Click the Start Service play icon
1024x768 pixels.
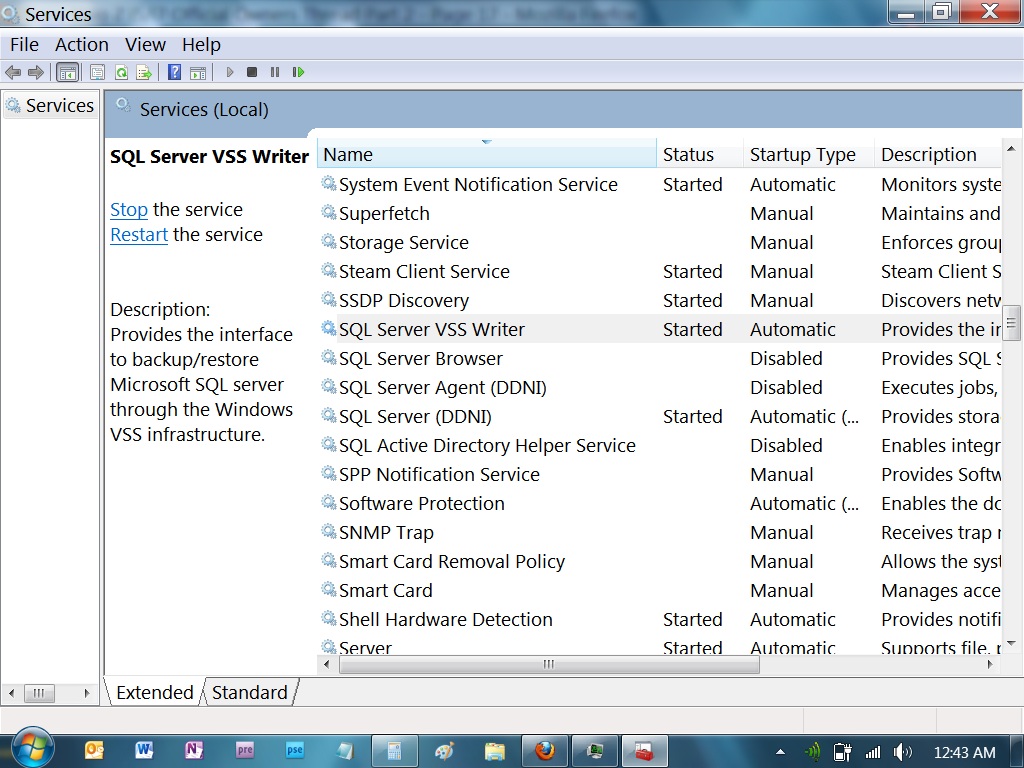[x=230, y=72]
